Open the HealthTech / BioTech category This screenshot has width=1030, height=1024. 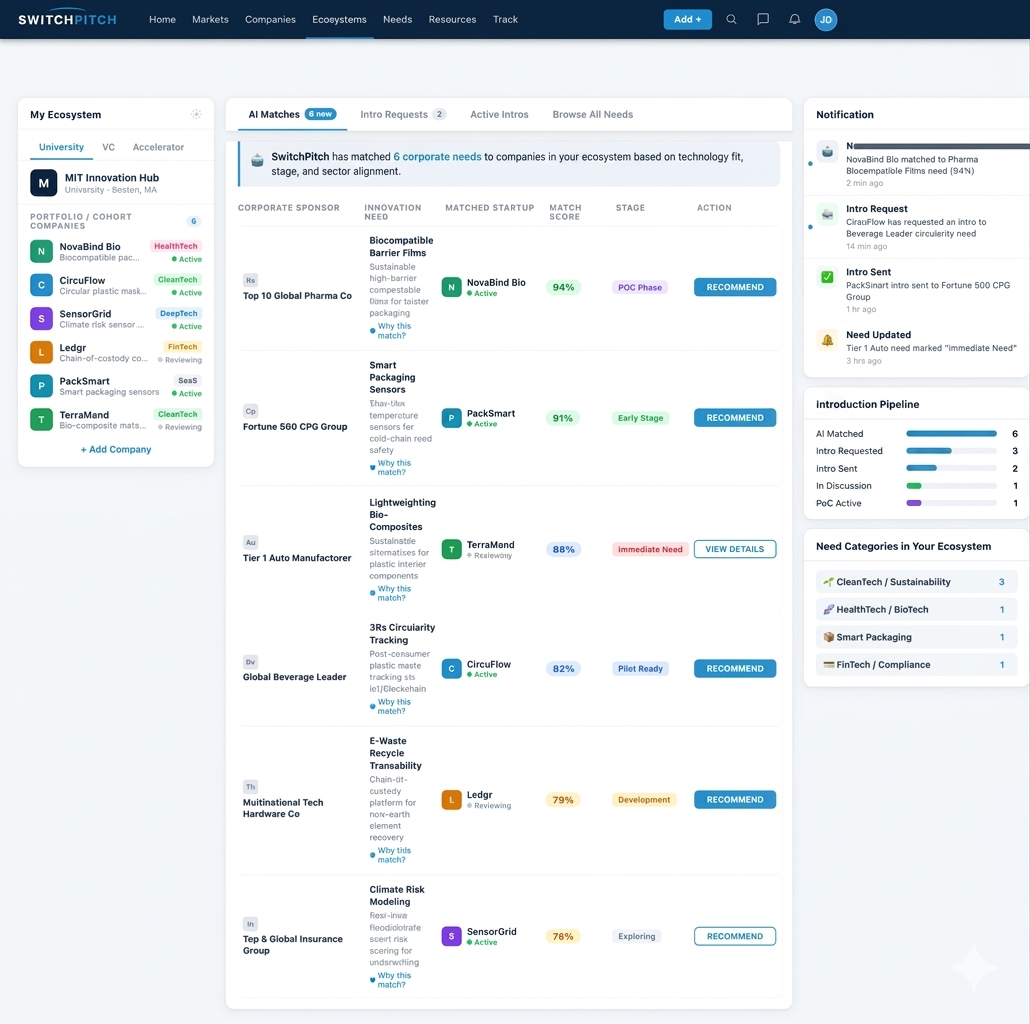[x=916, y=610]
